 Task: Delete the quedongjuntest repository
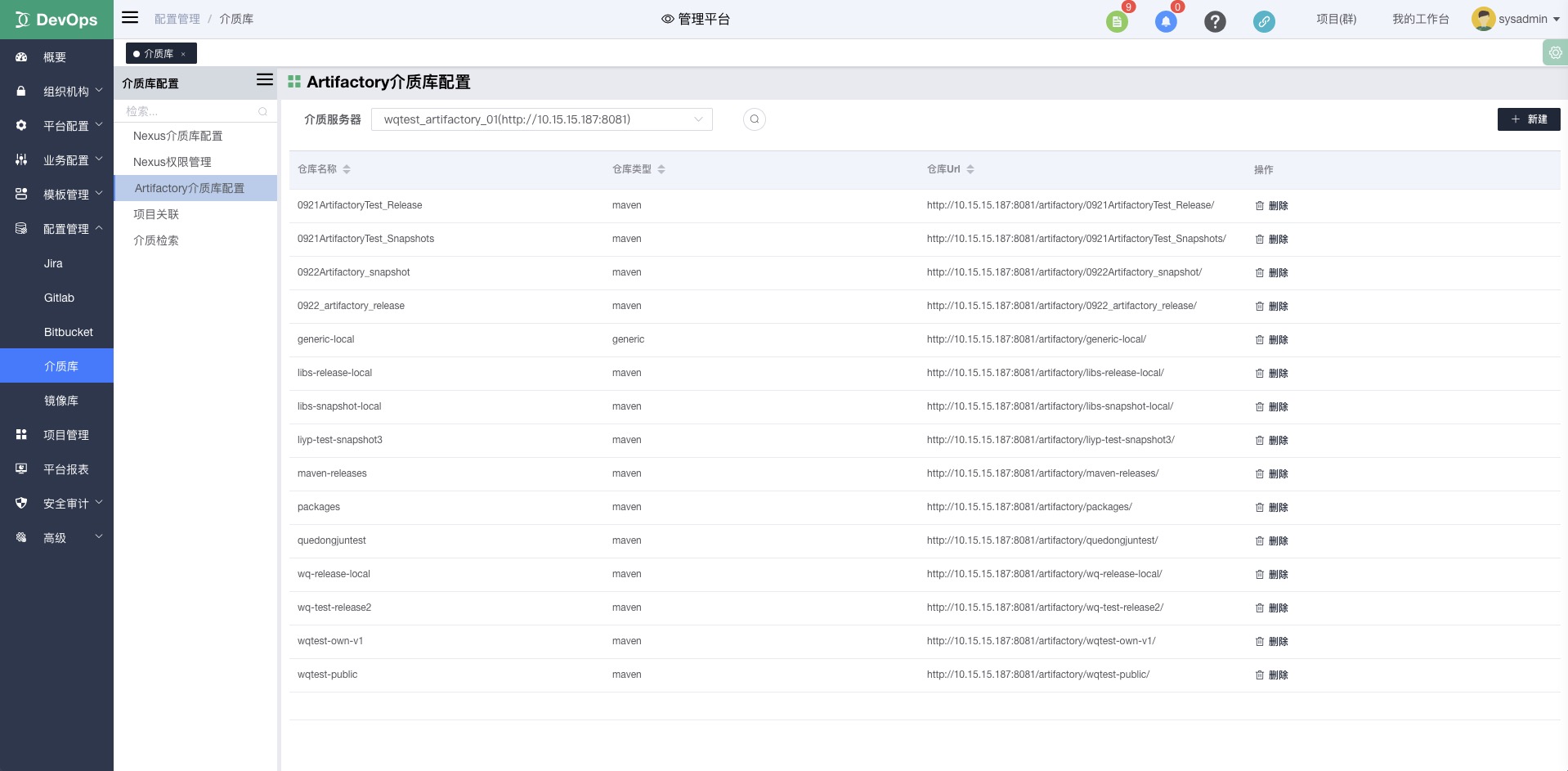pyautogui.click(x=1271, y=541)
